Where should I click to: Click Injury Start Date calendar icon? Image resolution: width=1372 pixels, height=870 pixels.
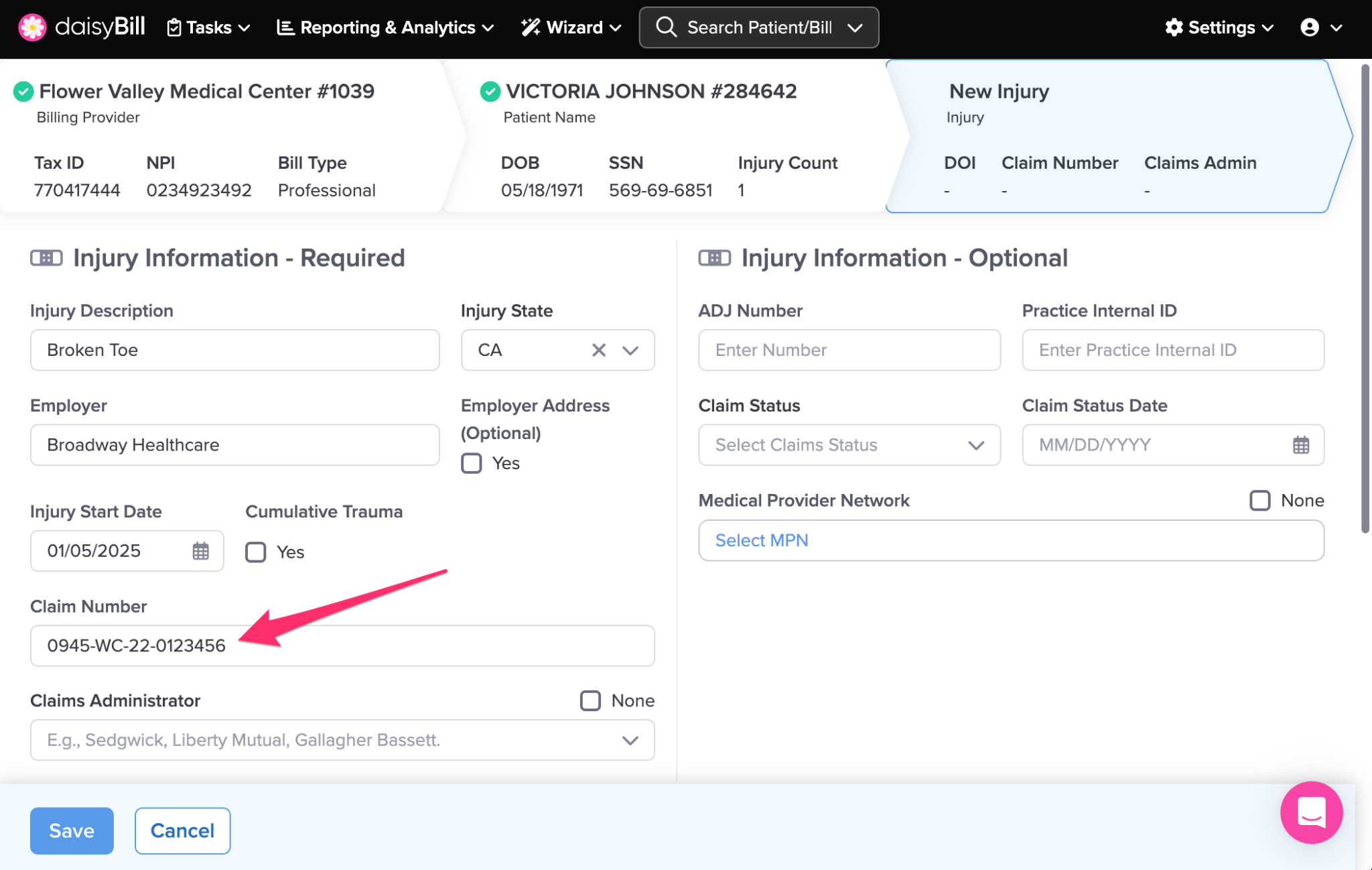click(200, 551)
